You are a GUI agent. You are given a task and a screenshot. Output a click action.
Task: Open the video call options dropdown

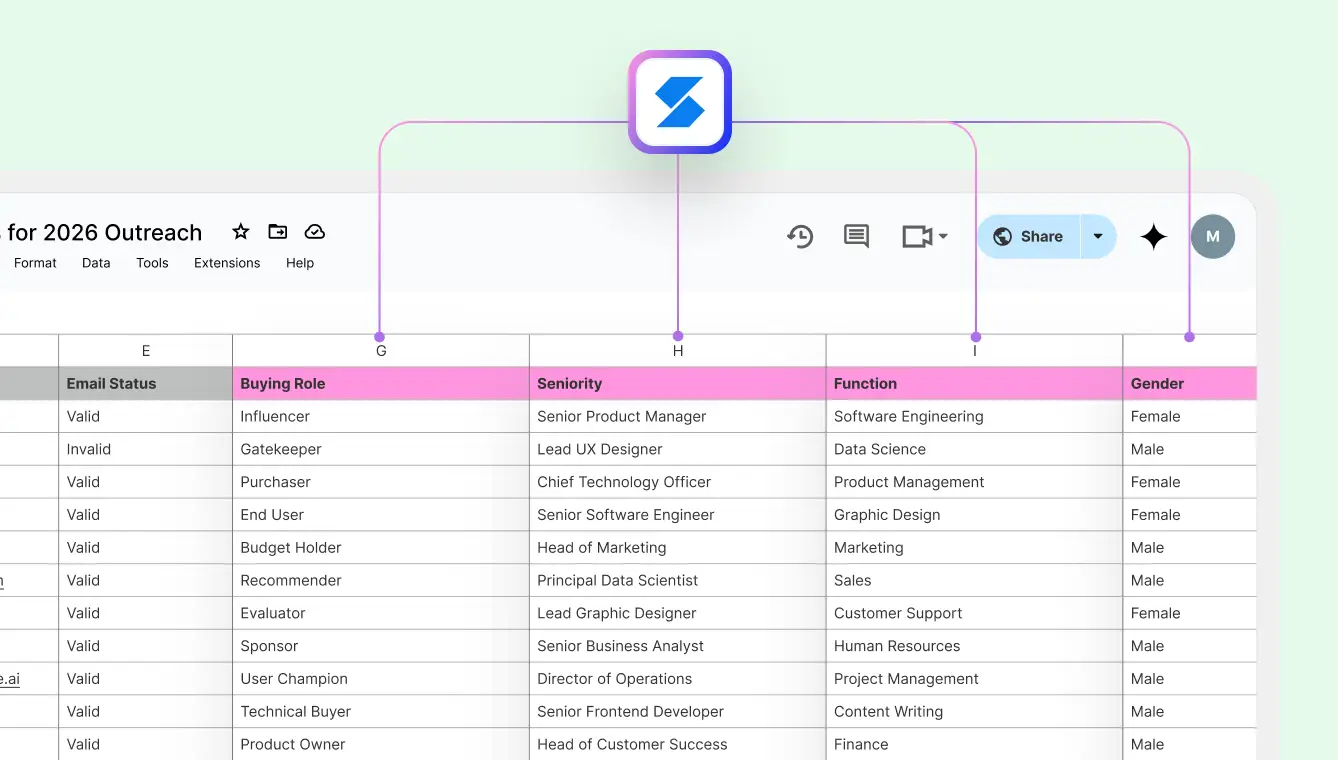point(938,238)
